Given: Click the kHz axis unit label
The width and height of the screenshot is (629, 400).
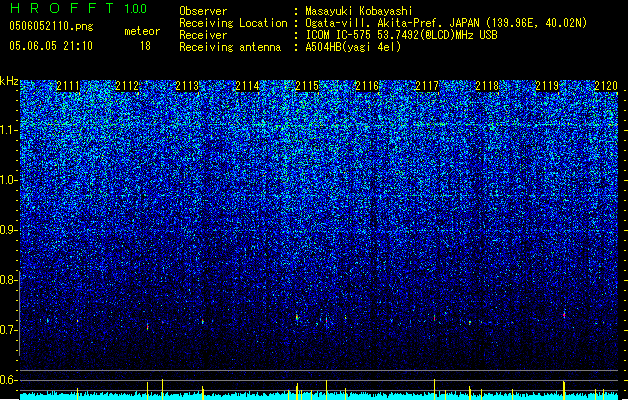Looking at the screenshot, I should 9,81.
